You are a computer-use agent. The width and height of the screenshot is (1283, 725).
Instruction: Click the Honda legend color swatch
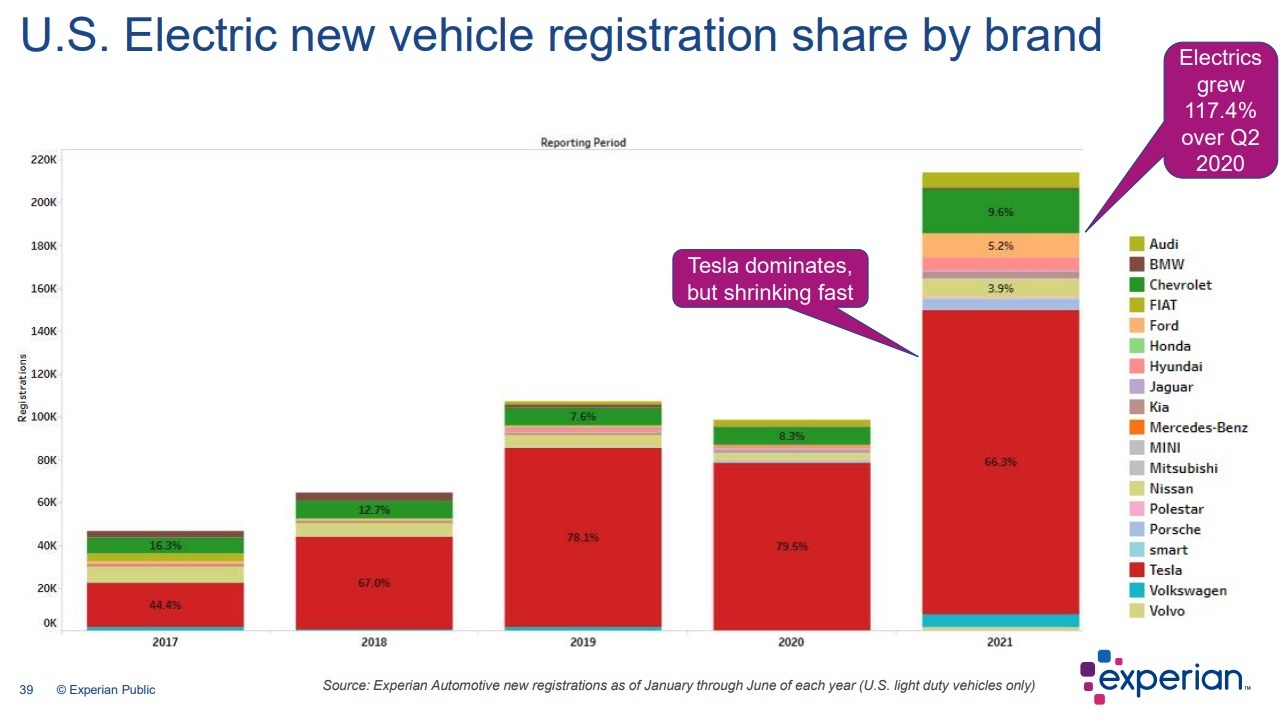click(x=1136, y=346)
